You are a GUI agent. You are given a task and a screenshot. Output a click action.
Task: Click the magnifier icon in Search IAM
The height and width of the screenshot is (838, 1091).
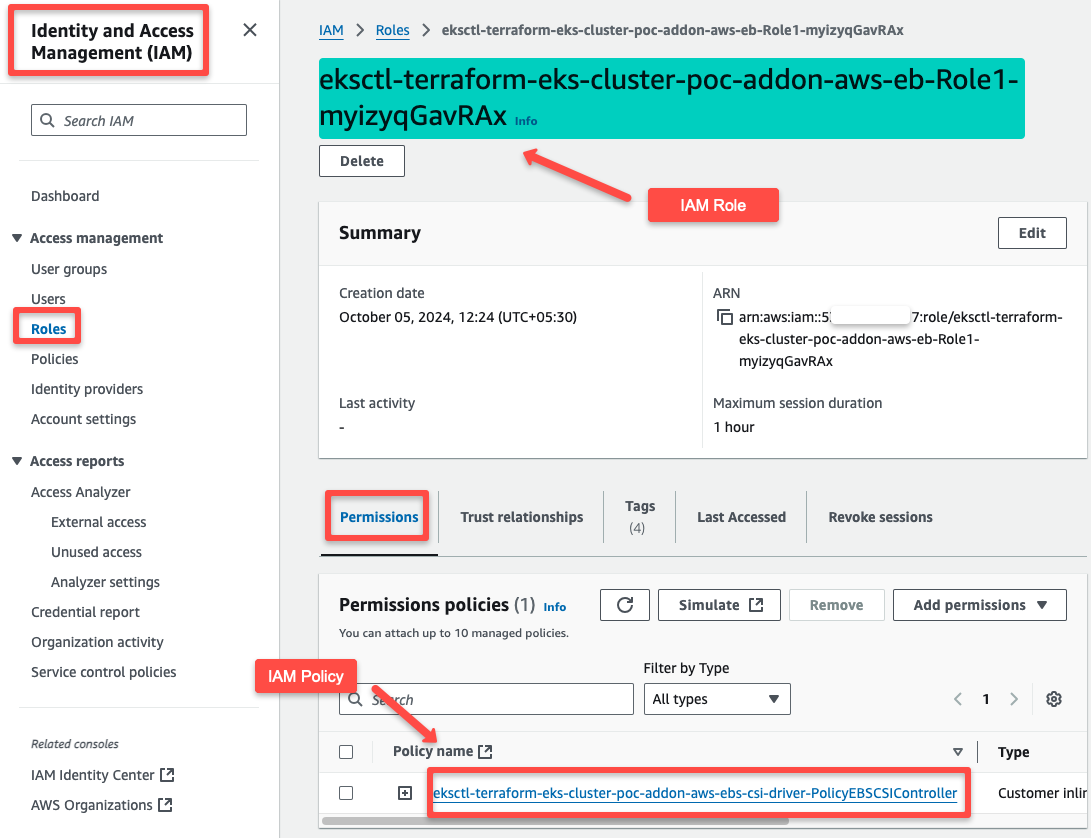(x=47, y=119)
